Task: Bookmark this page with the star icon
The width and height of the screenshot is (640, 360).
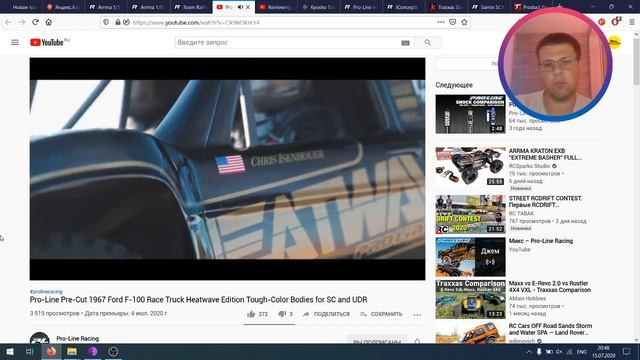Action: point(464,22)
